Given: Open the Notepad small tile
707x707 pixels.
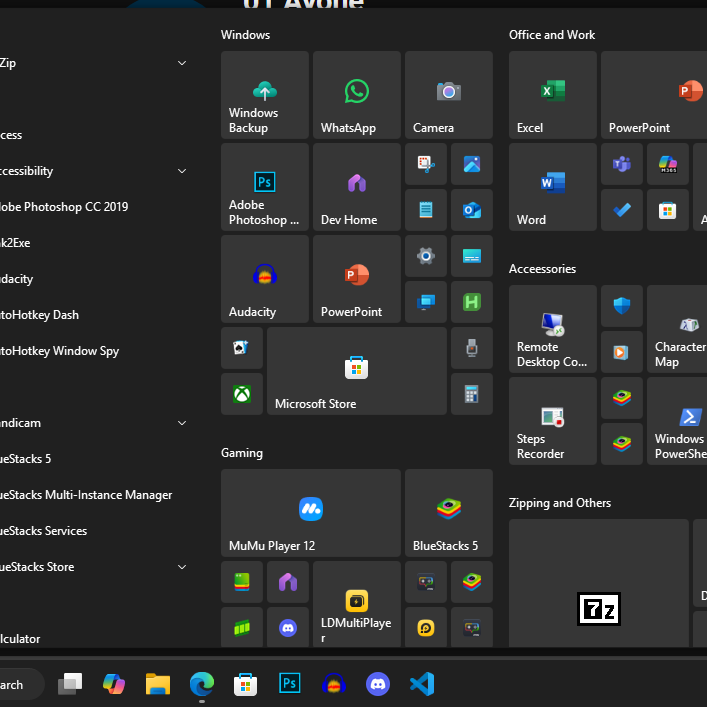Looking at the screenshot, I should point(426,210).
